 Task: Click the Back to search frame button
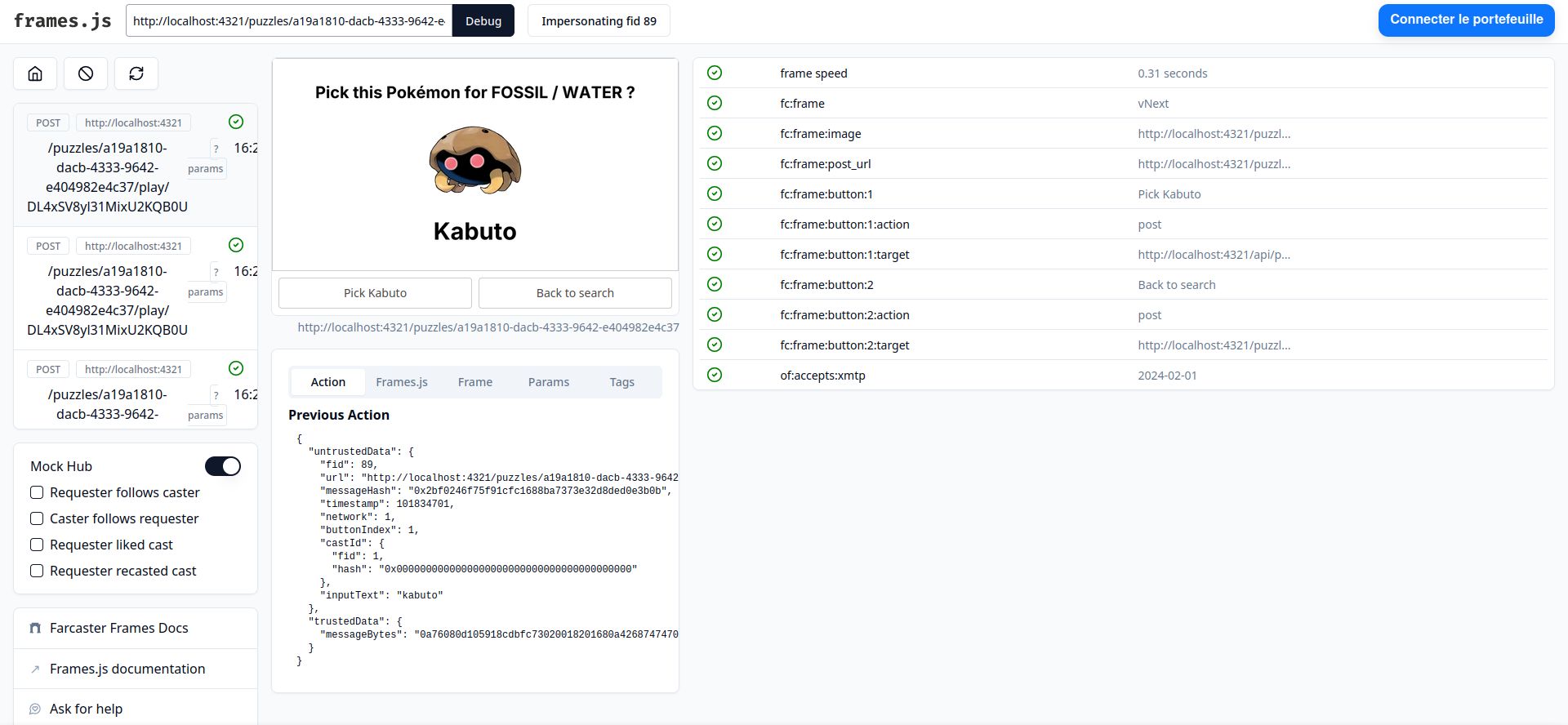point(575,293)
